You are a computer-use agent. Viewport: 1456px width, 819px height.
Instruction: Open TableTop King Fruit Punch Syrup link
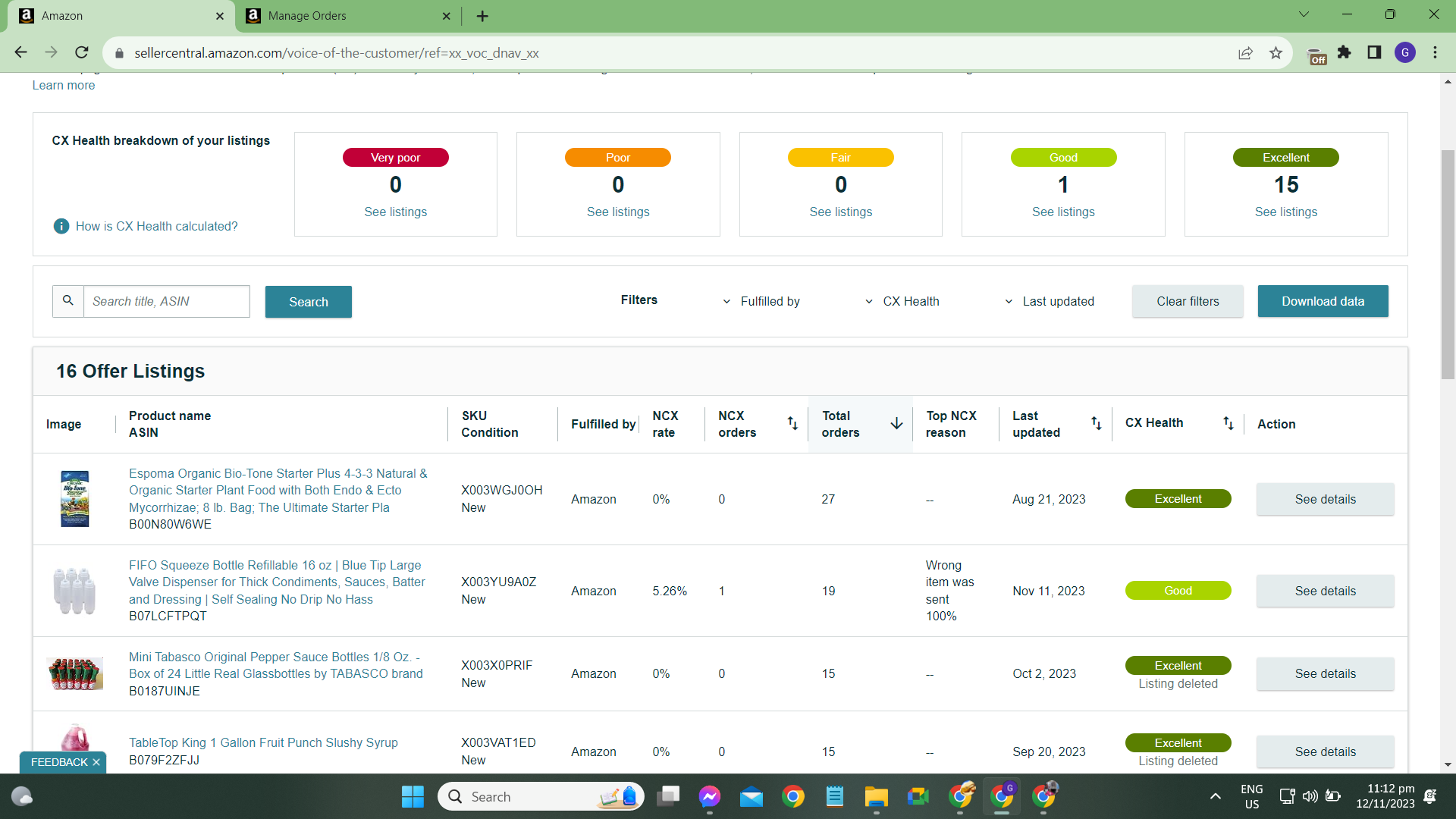pyautogui.click(x=263, y=742)
